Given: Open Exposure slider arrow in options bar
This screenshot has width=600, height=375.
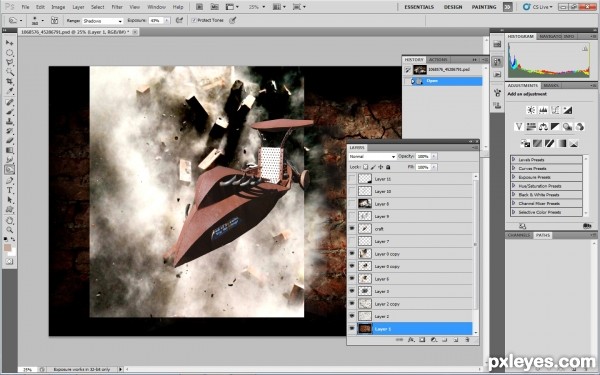Looking at the screenshot, I should click(167, 21).
